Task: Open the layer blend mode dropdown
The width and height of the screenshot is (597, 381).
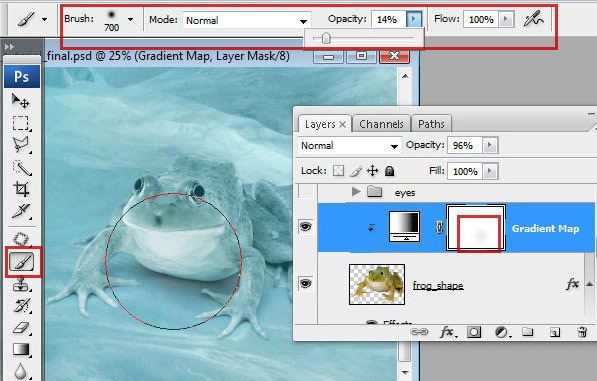Action: pyautogui.click(x=349, y=146)
